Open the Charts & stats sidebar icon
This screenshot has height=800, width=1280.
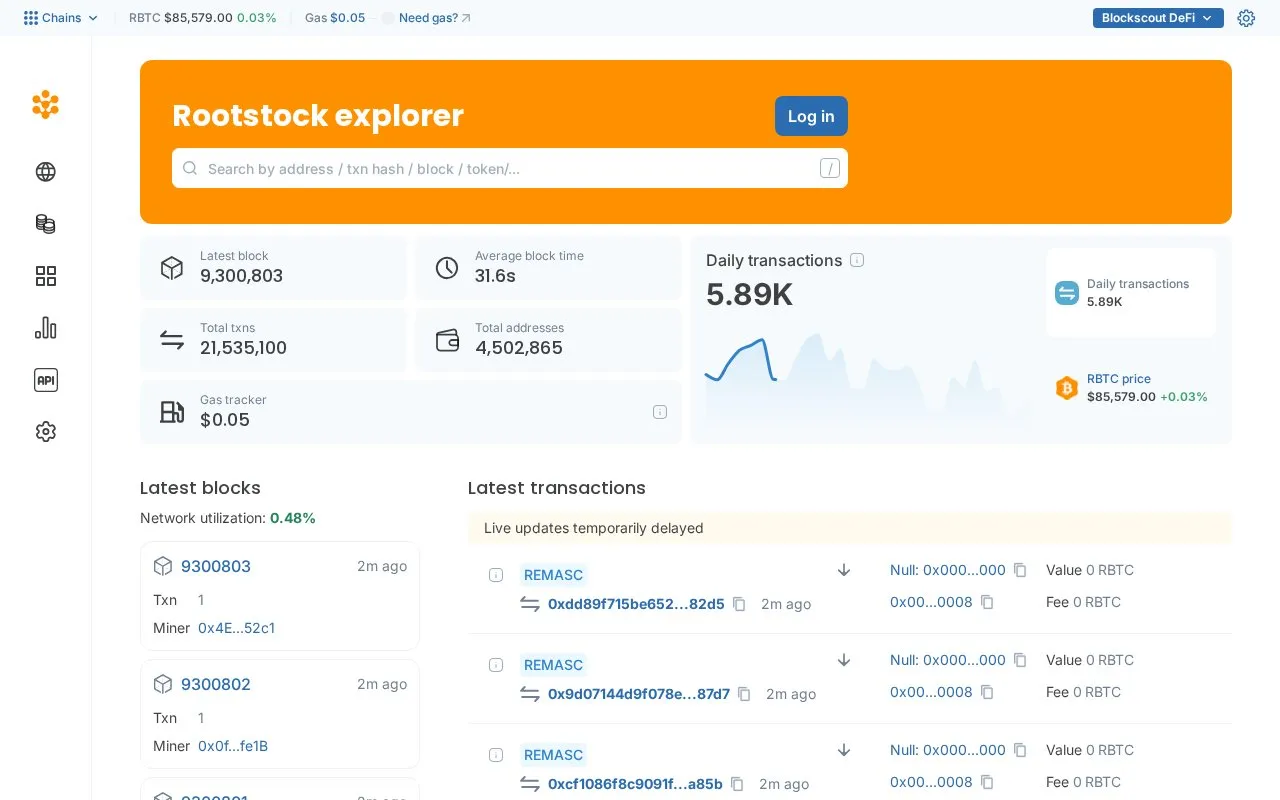45,328
